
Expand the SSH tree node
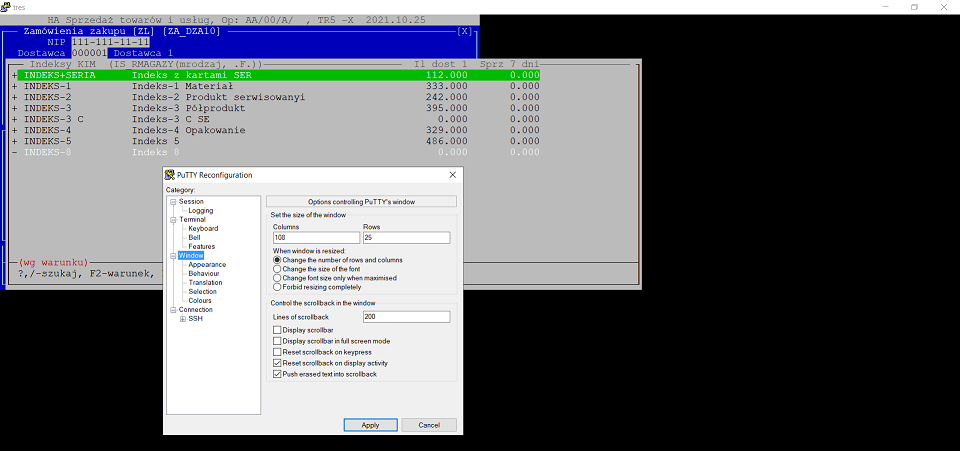(x=182, y=319)
